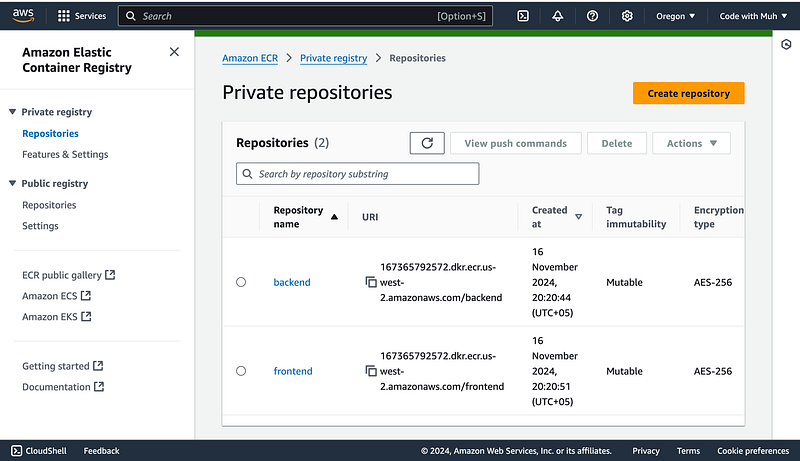Select the frontend repository radio button
The image size is (800, 461).
(x=241, y=371)
